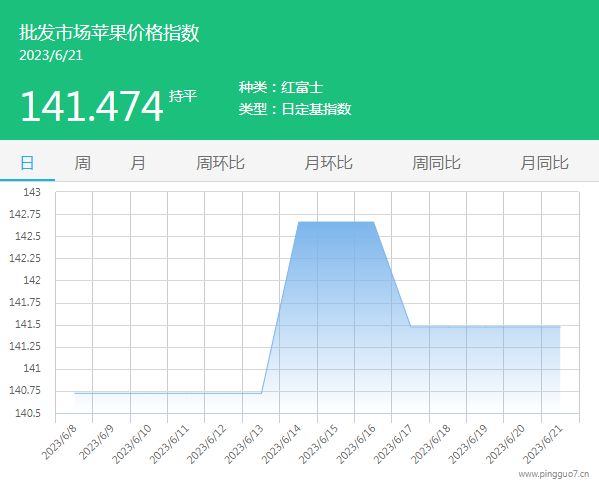599x485 pixels.
Task: Click the 2023/6/17 x-axis date label
Action: click(x=394, y=443)
